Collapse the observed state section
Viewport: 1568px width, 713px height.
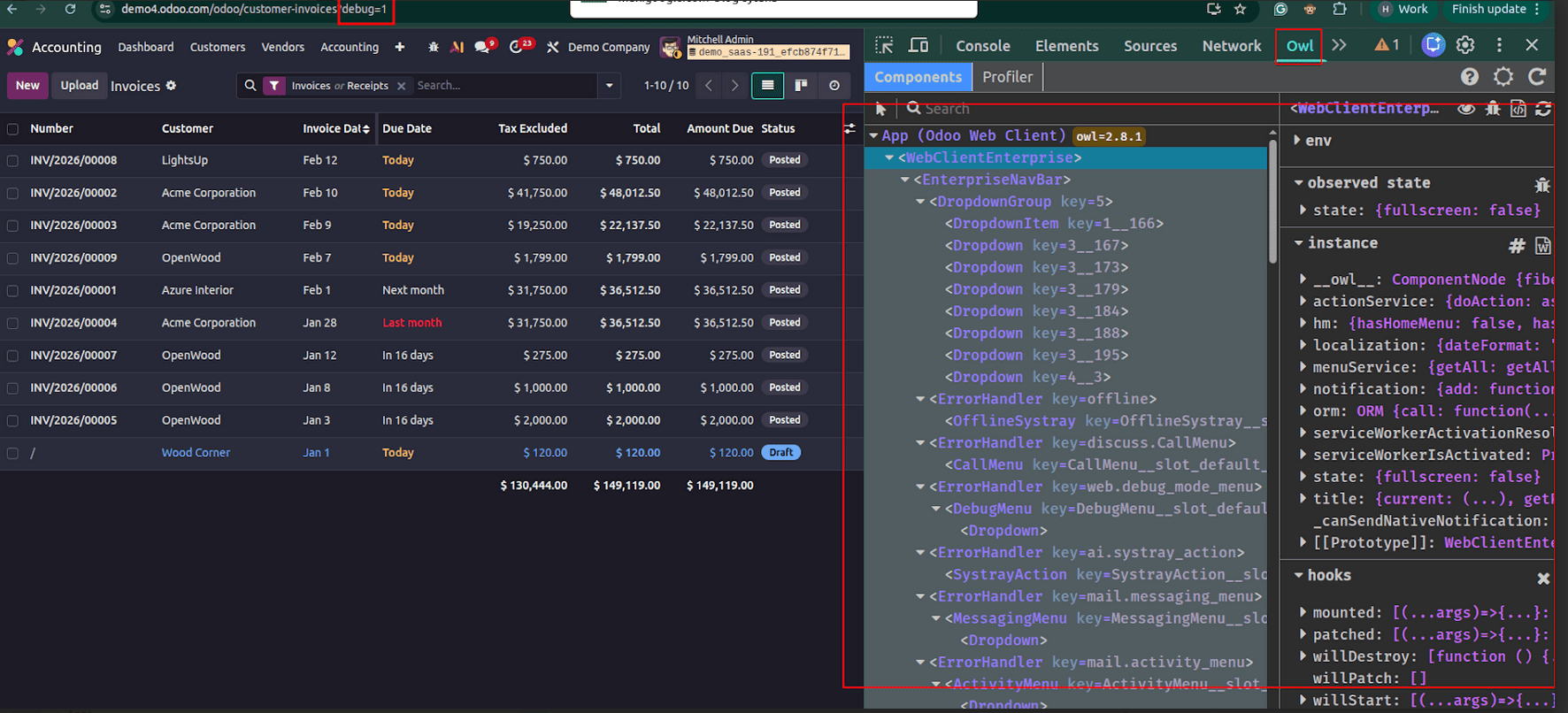1298,182
